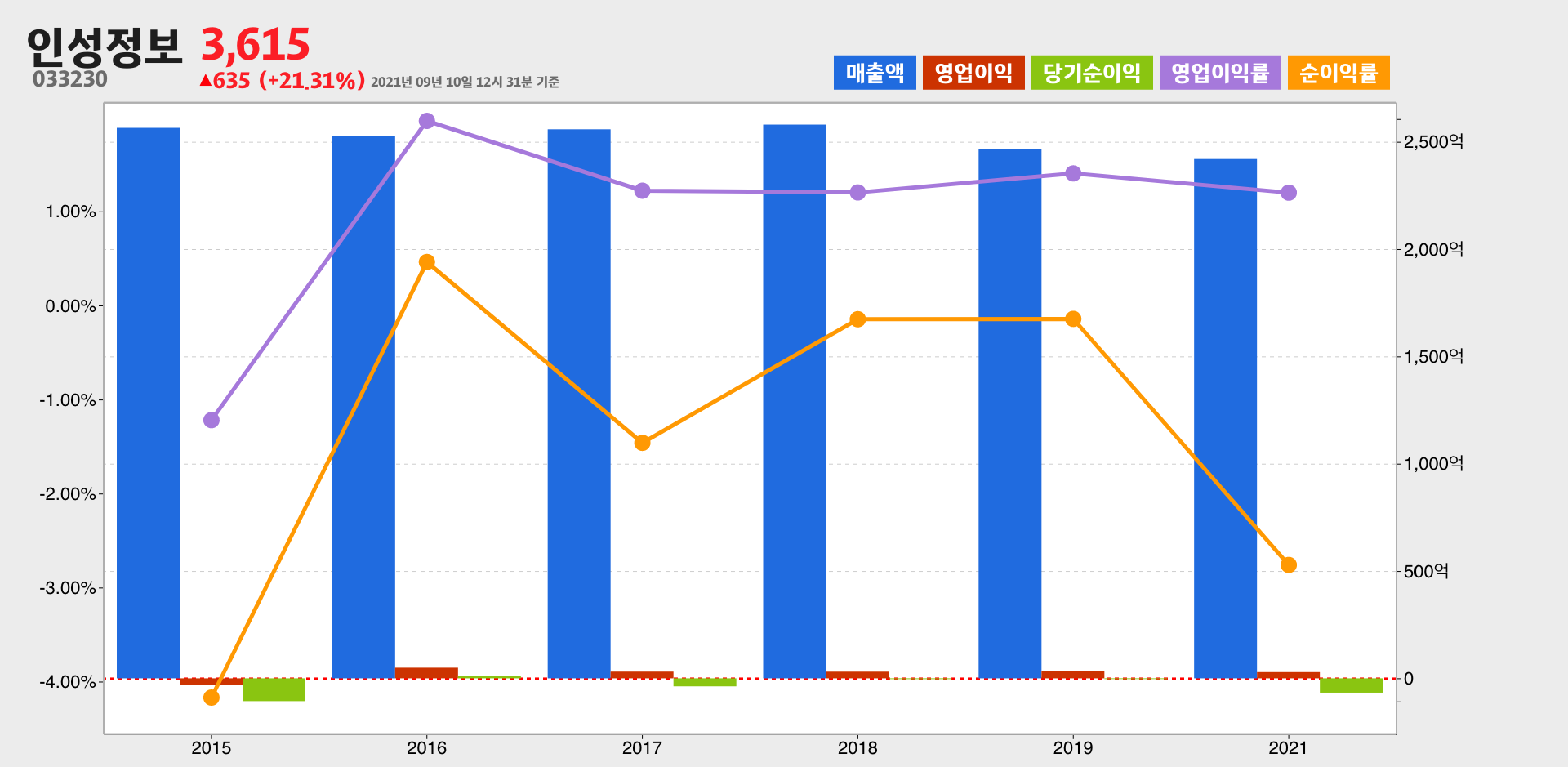
Task: Click the 2018 purple operating margin point
Action: 857,193
